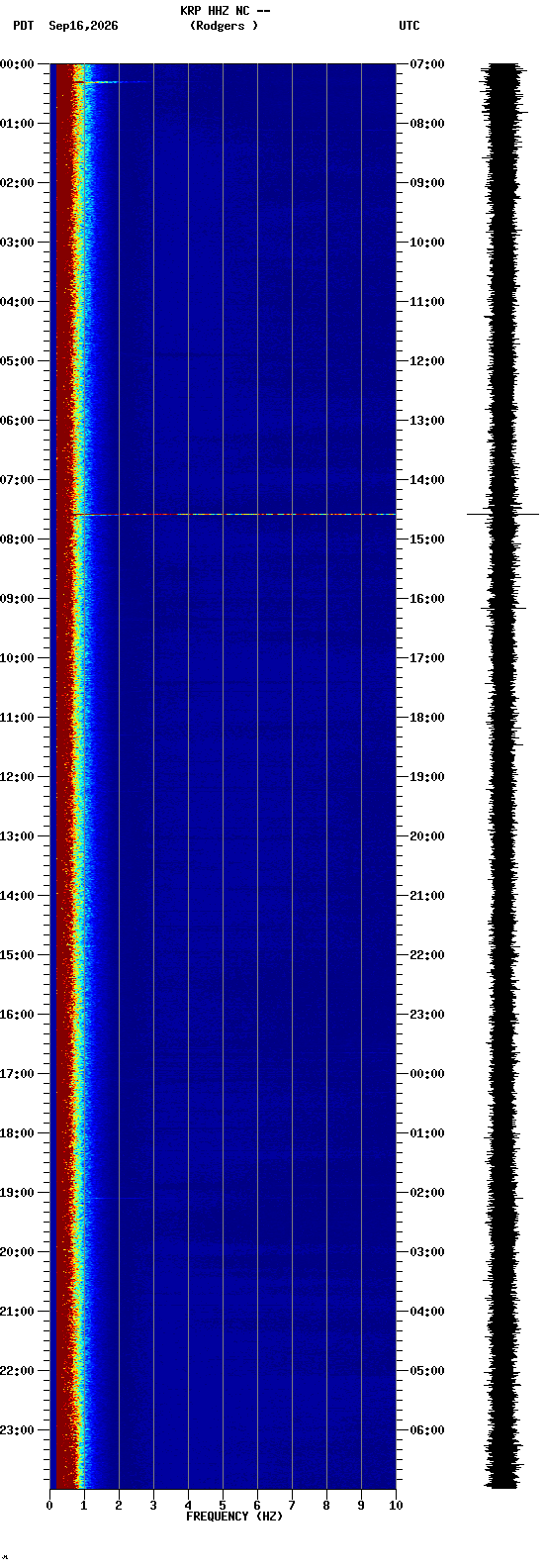546x1568 pixels.
Task: Select the 01:00 label on the PDT axis
Action: pos(17,124)
